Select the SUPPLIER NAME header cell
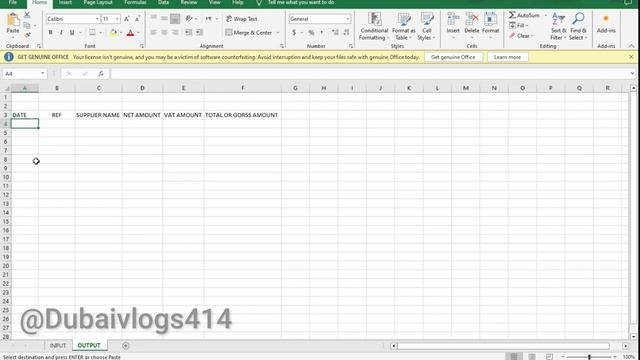This screenshot has height=360, width=640. pos(98,115)
